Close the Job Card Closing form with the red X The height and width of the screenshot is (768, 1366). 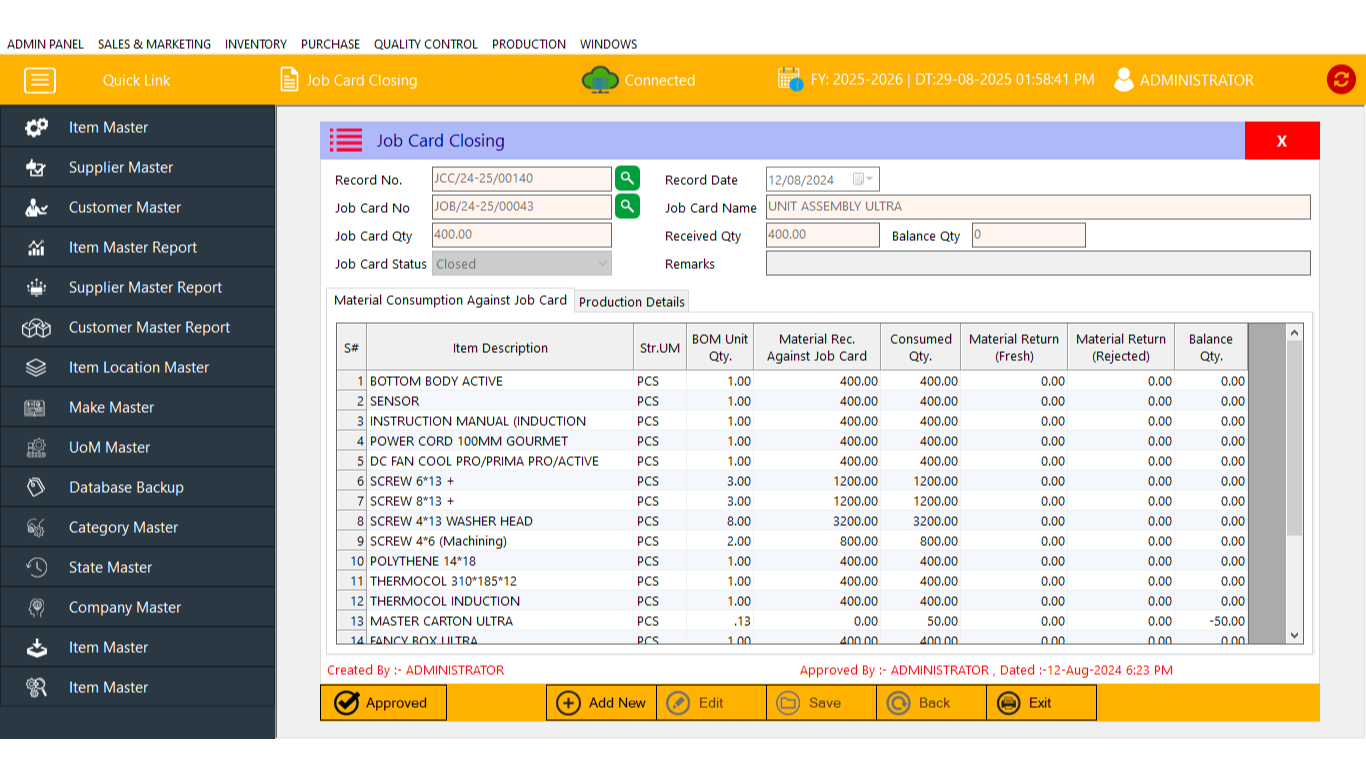(1281, 141)
